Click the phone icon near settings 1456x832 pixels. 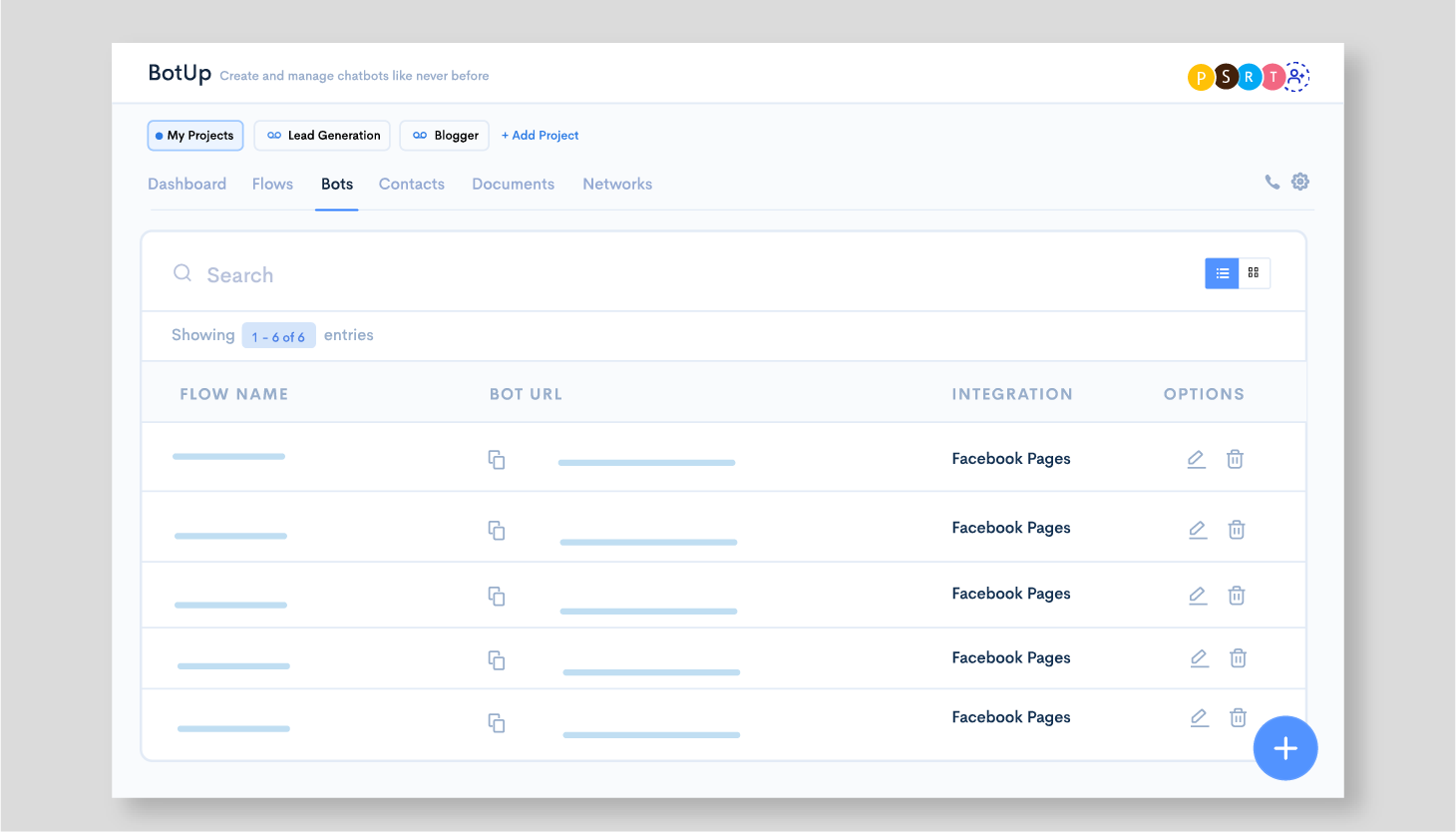1272,183
